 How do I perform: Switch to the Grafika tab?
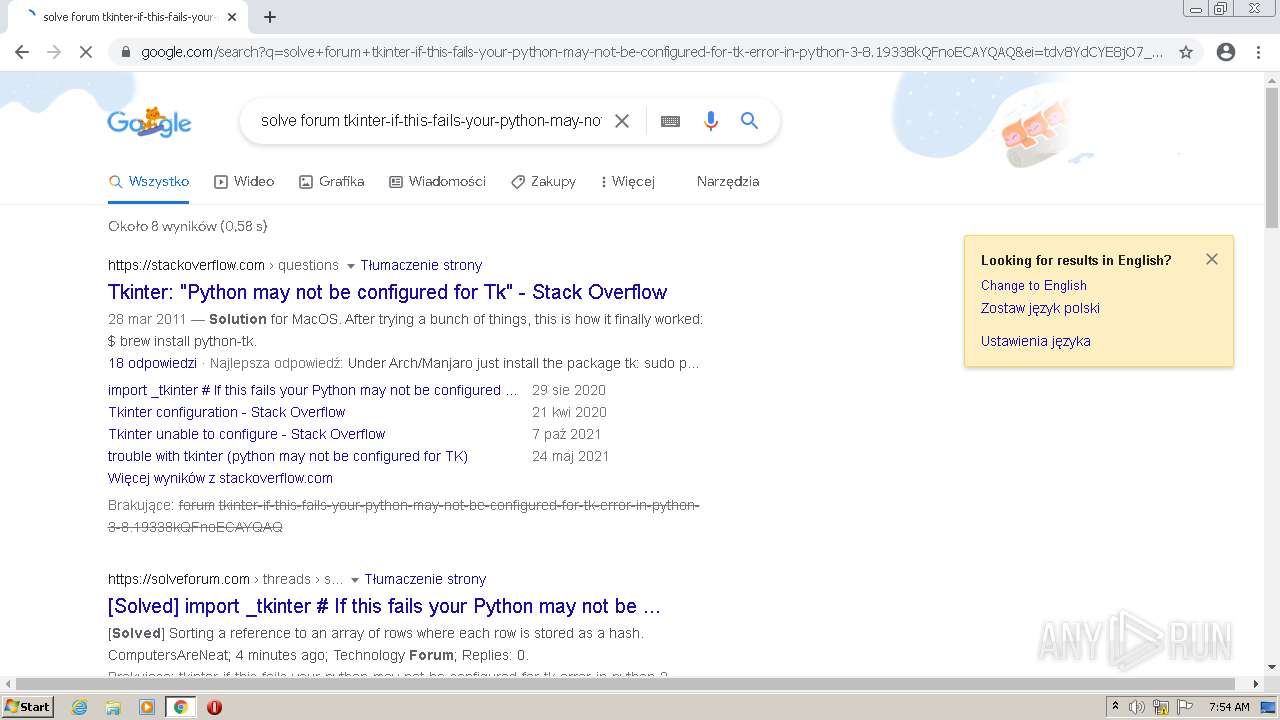332,181
